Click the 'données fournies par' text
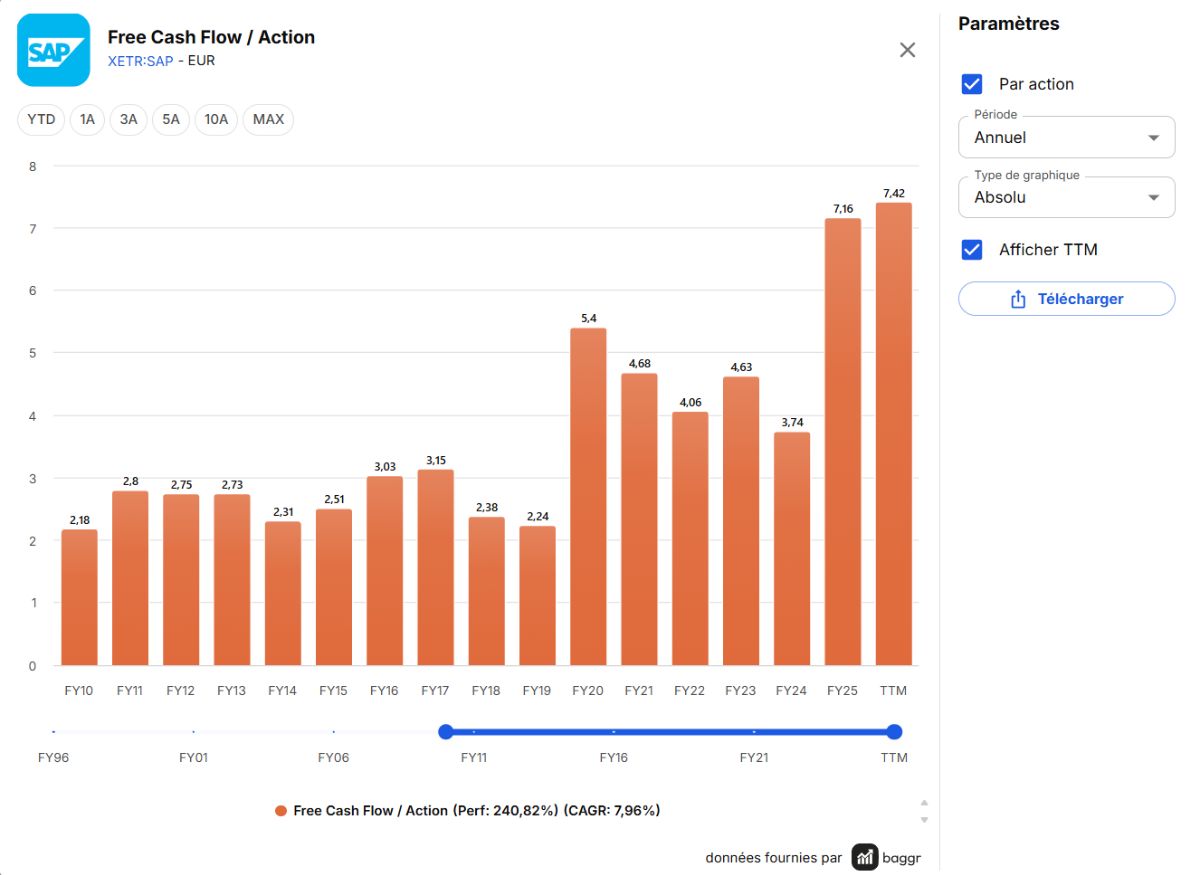Screen dimensions: 1200x875 click(x=774, y=858)
